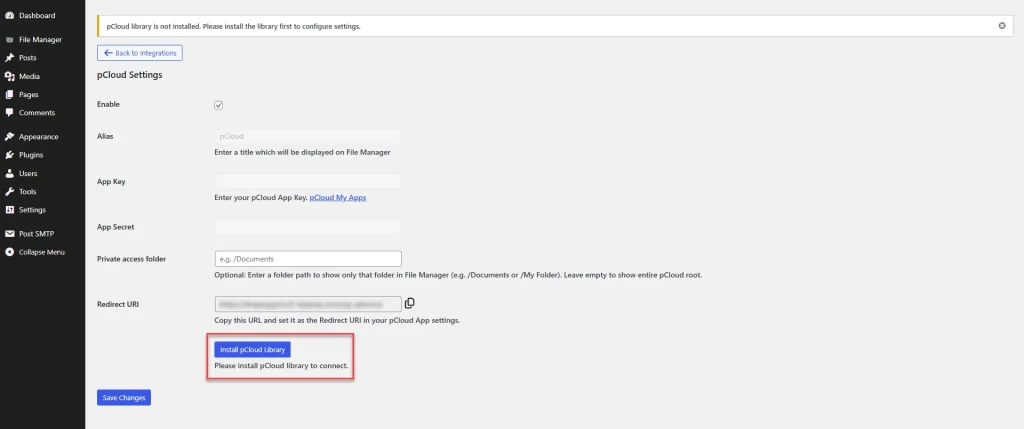The image size is (1024, 429).
Task: Click the Collapse Menu arrow icon
Action: click(x=10, y=252)
